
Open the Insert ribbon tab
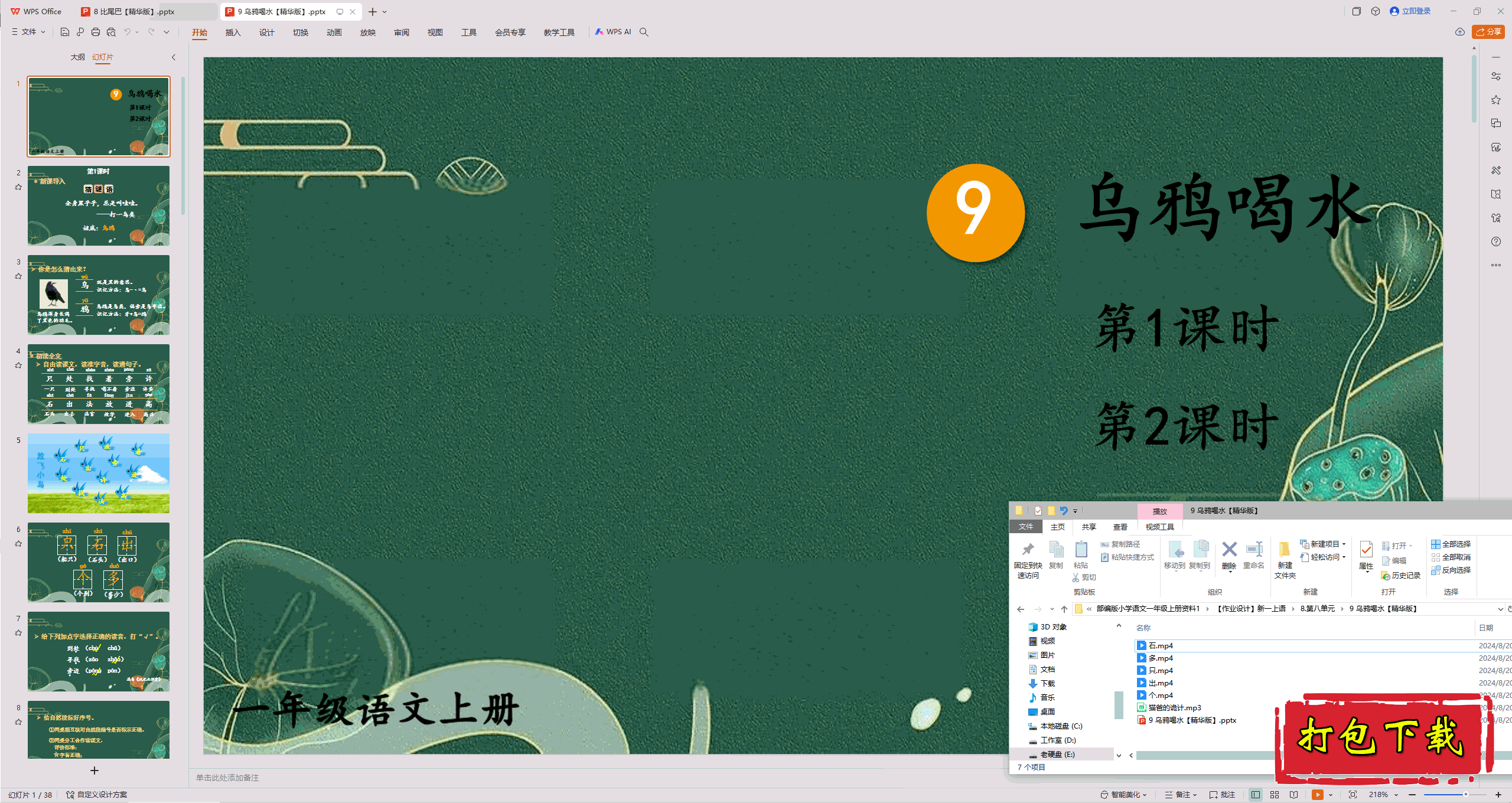coord(233,32)
